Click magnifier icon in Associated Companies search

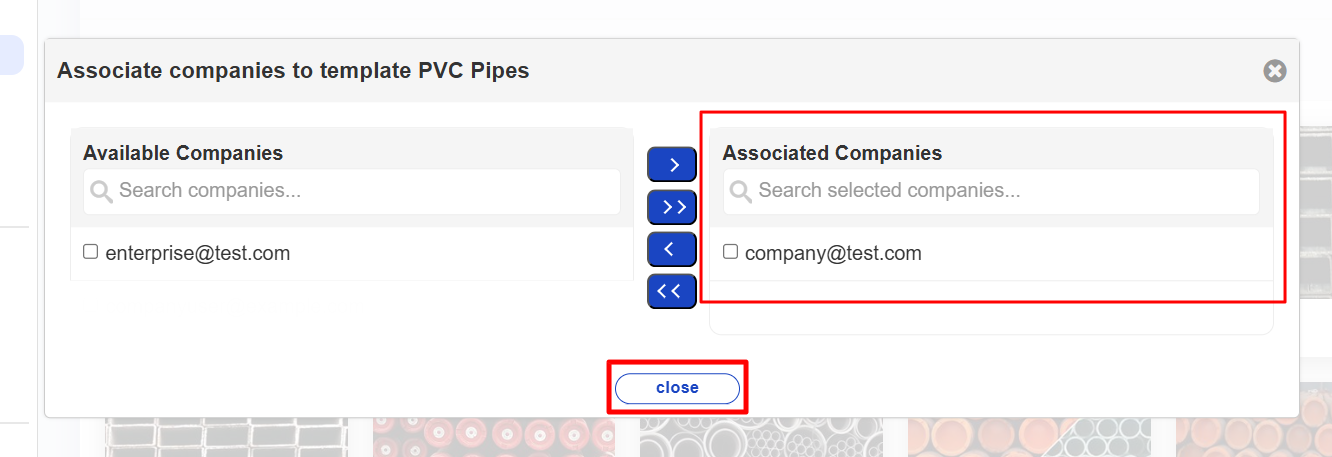[741, 191]
